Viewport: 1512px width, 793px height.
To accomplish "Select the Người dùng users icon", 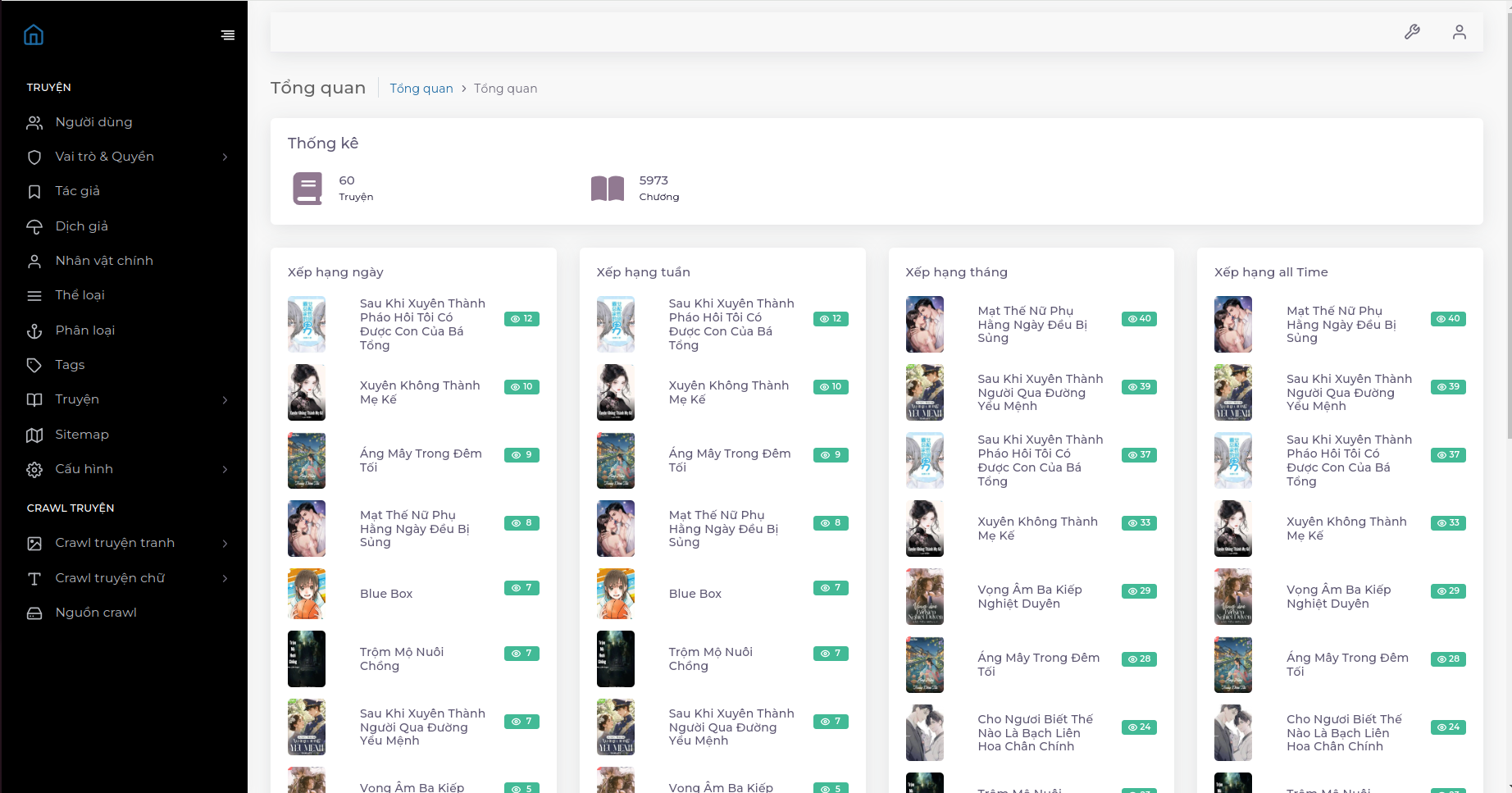I will click(x=34, y=122).
